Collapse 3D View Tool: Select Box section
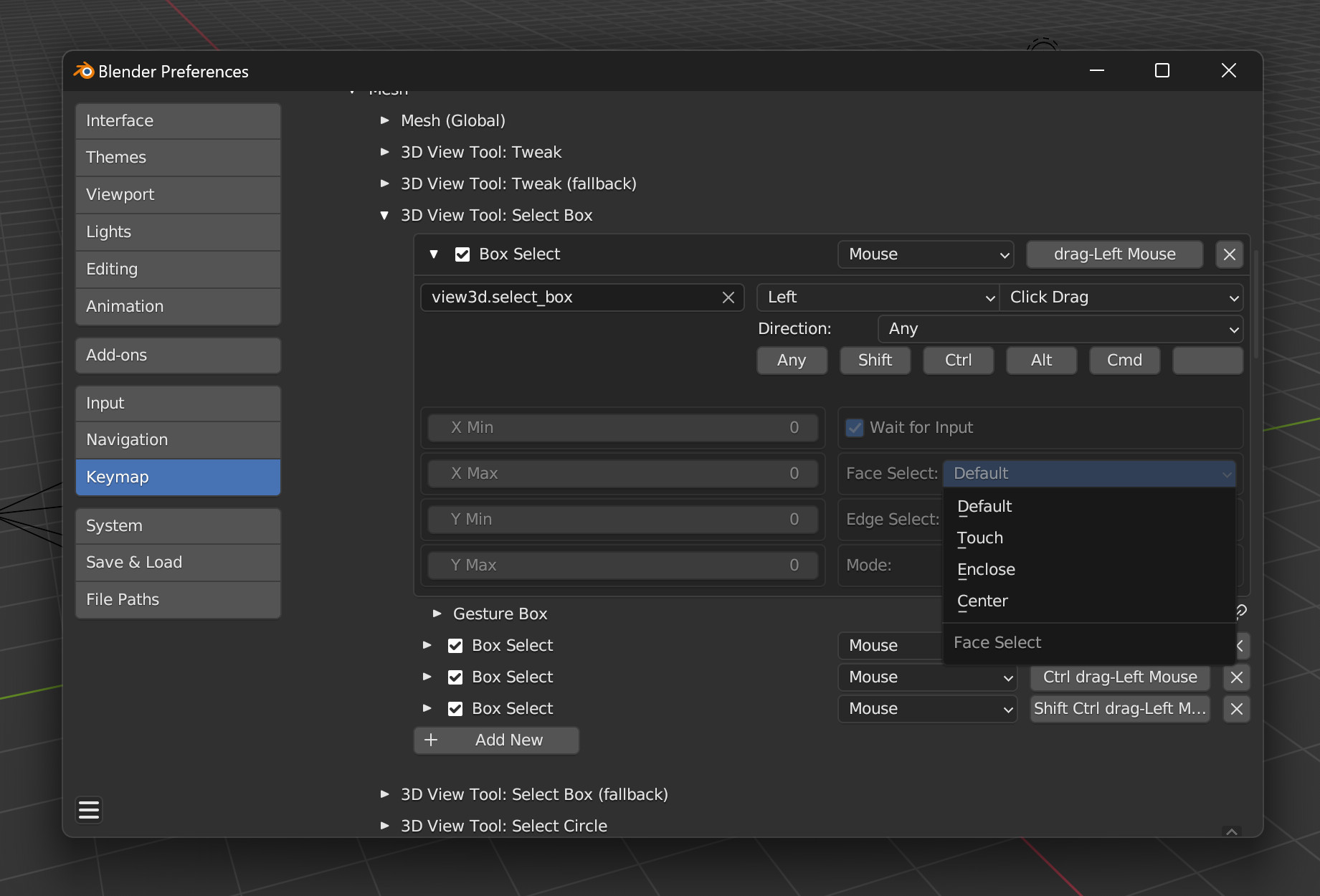Viewport: 1320px width, 896px height. [385, 215]
